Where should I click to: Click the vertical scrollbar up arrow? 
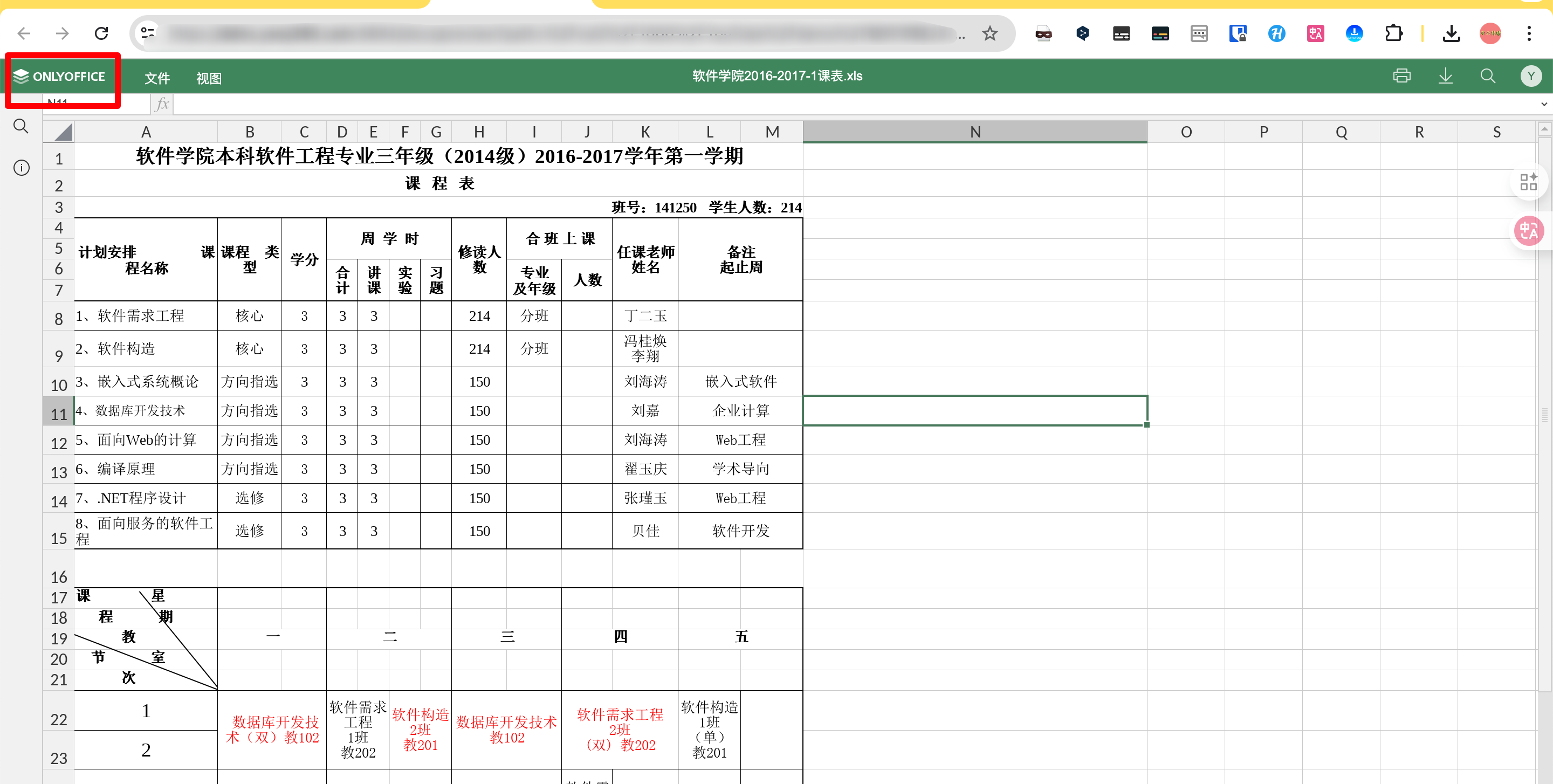coord(1544,129)
